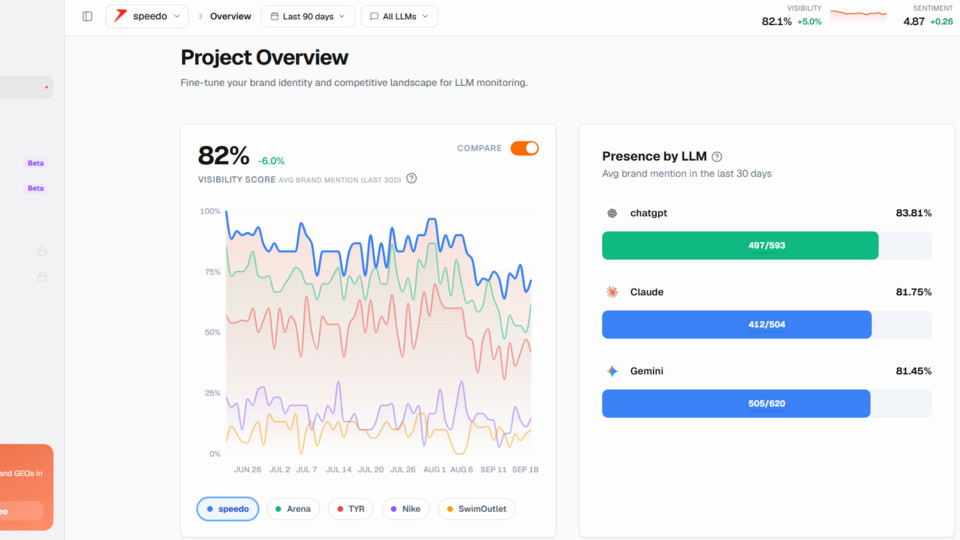Click the 81.45% Gemini percentage

pyautogui.click(x=913, y=371)
